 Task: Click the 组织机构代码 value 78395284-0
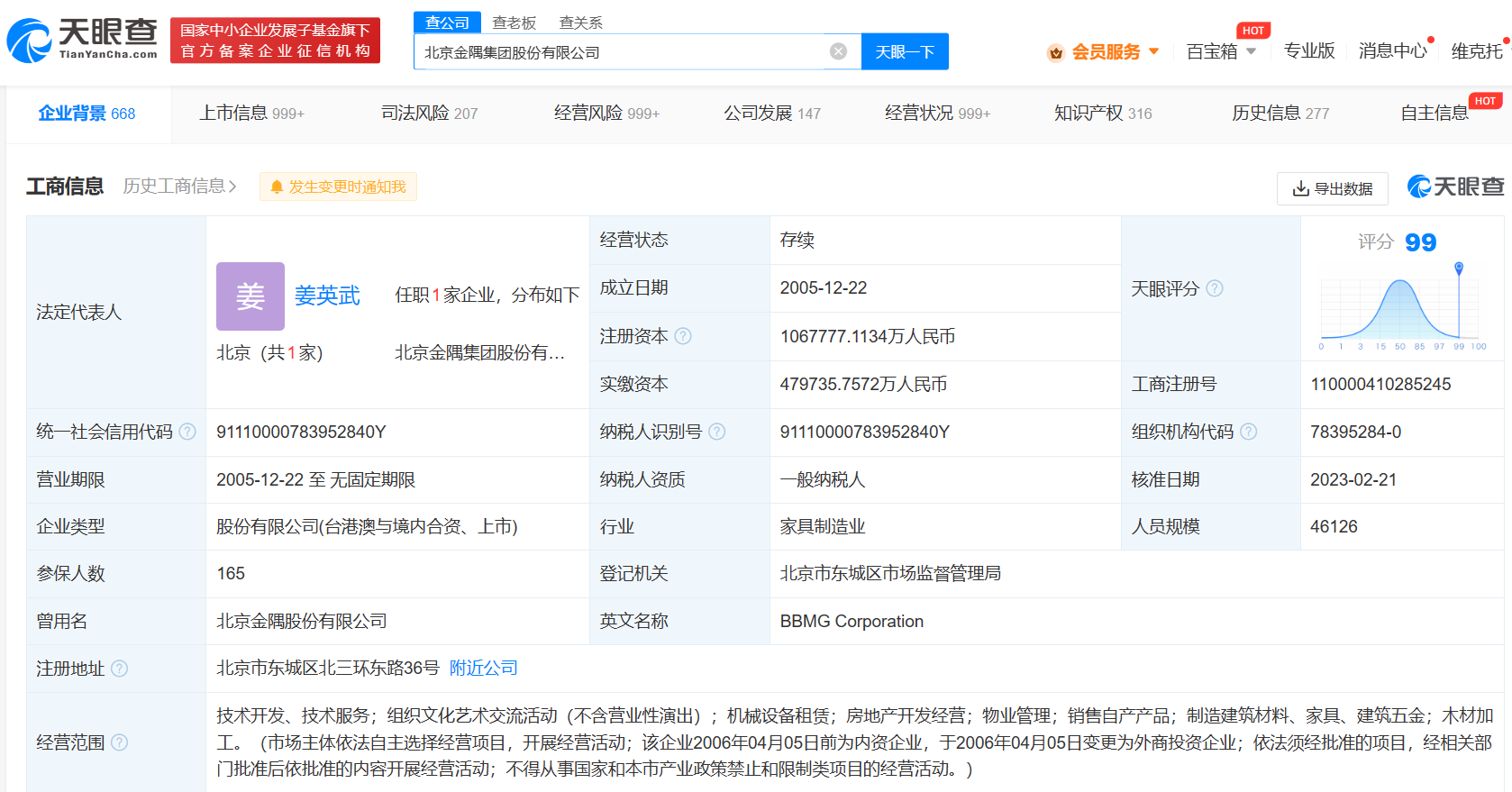click(x=1355, y=432)
